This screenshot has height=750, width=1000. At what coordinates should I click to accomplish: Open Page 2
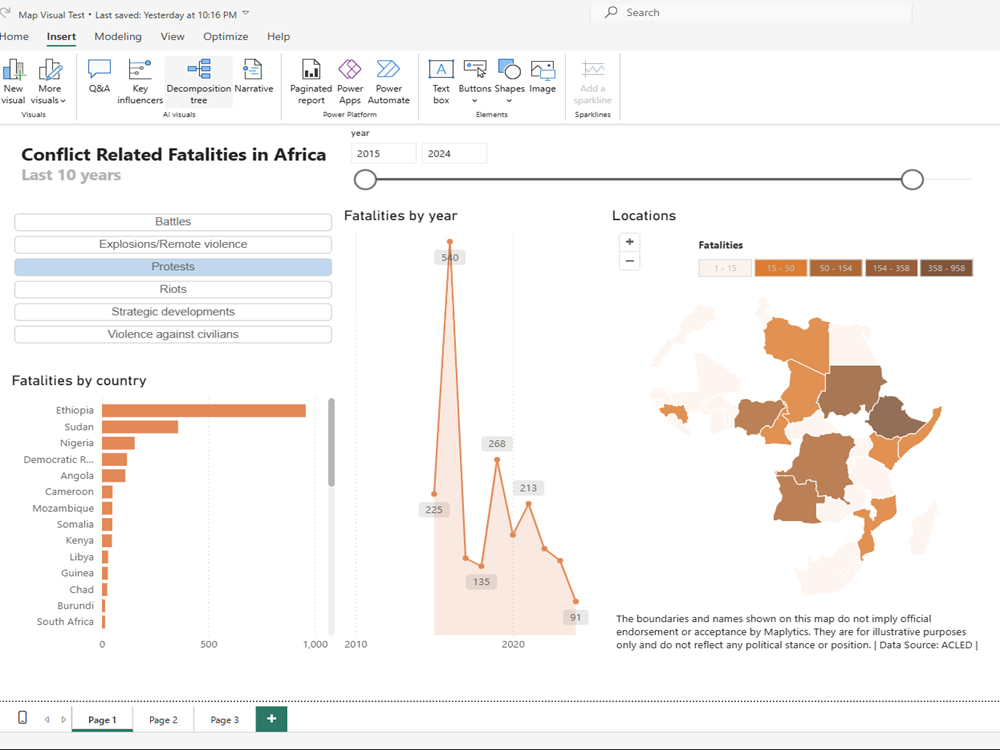coord(163,718)
